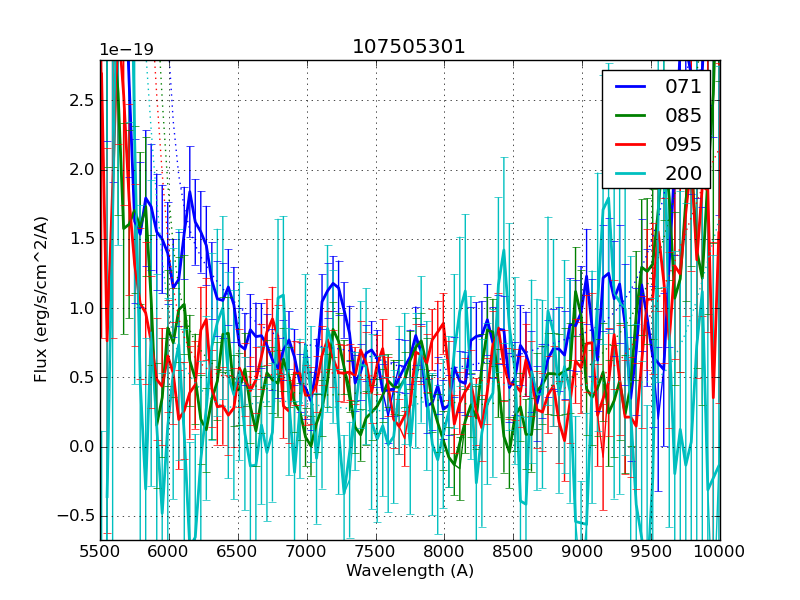Click the cyan line sample in legend
This screenshot has width=800, height=600.
(x=631, y=174)
